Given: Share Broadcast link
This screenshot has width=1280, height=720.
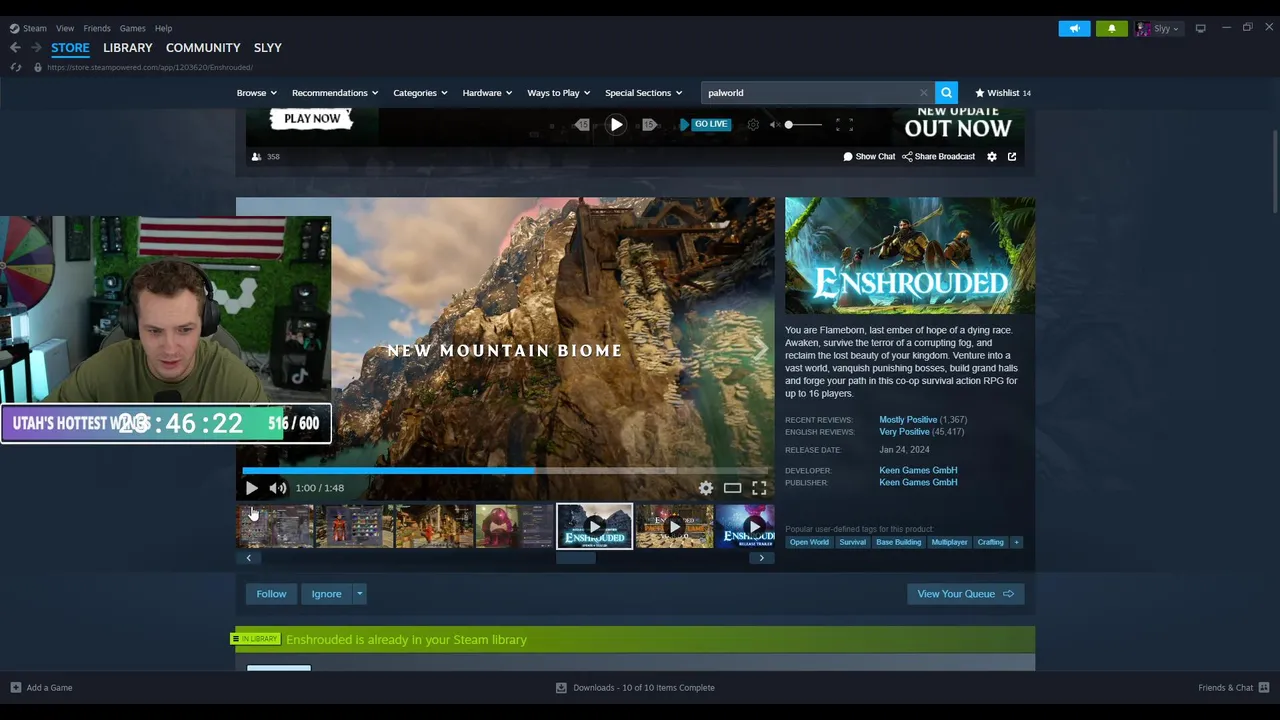Looking at the screenshot, I should point(938,156).
